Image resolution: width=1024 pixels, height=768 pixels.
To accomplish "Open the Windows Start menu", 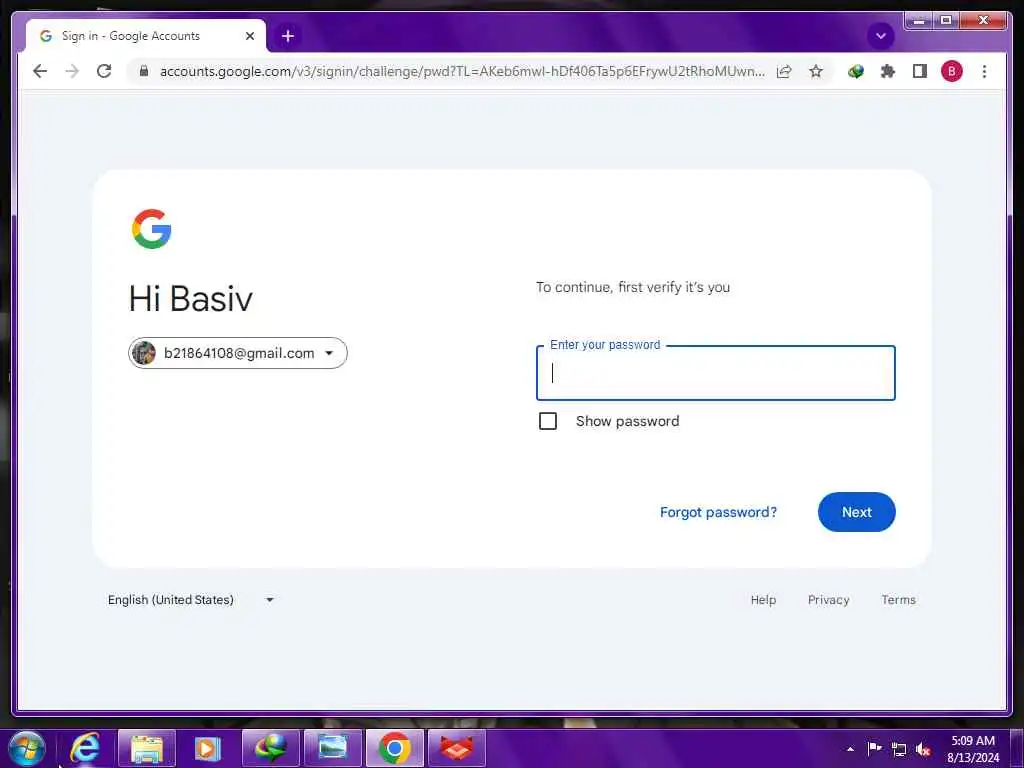I will [27, 748].
